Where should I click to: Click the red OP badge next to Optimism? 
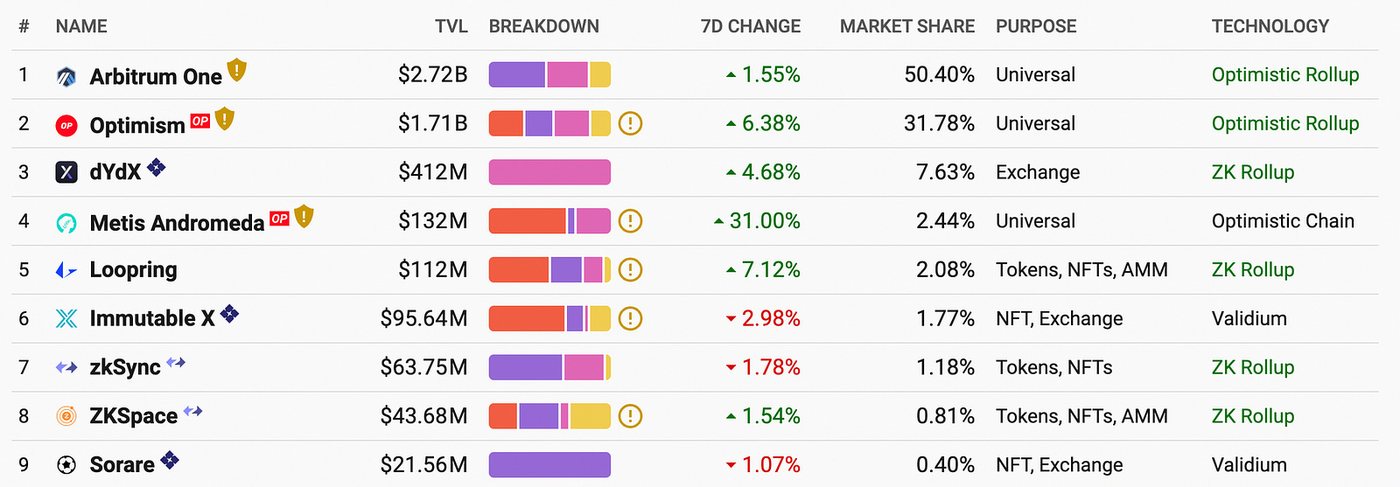point(200,120)
